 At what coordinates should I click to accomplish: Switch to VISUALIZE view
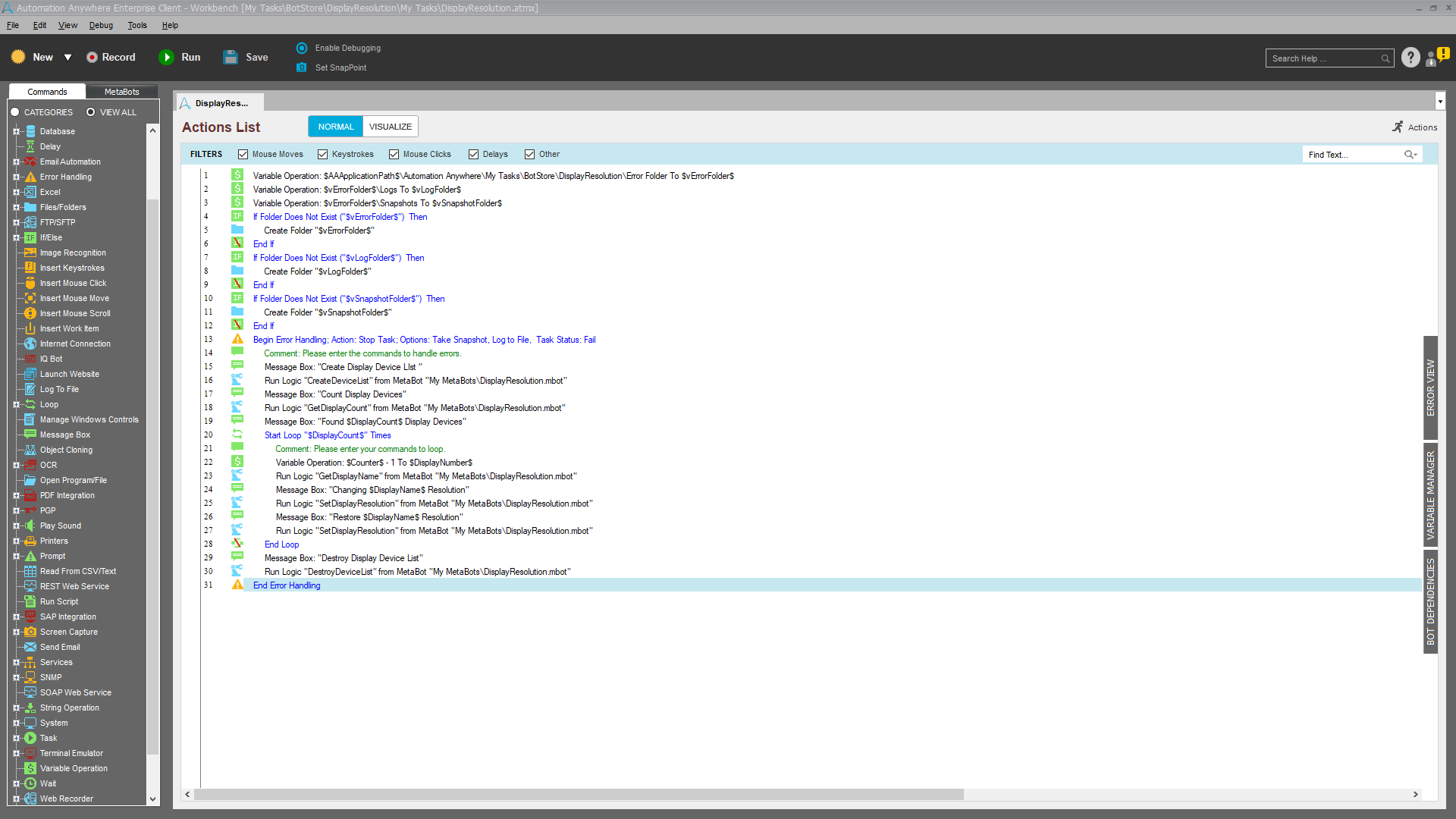click(391, 127)
